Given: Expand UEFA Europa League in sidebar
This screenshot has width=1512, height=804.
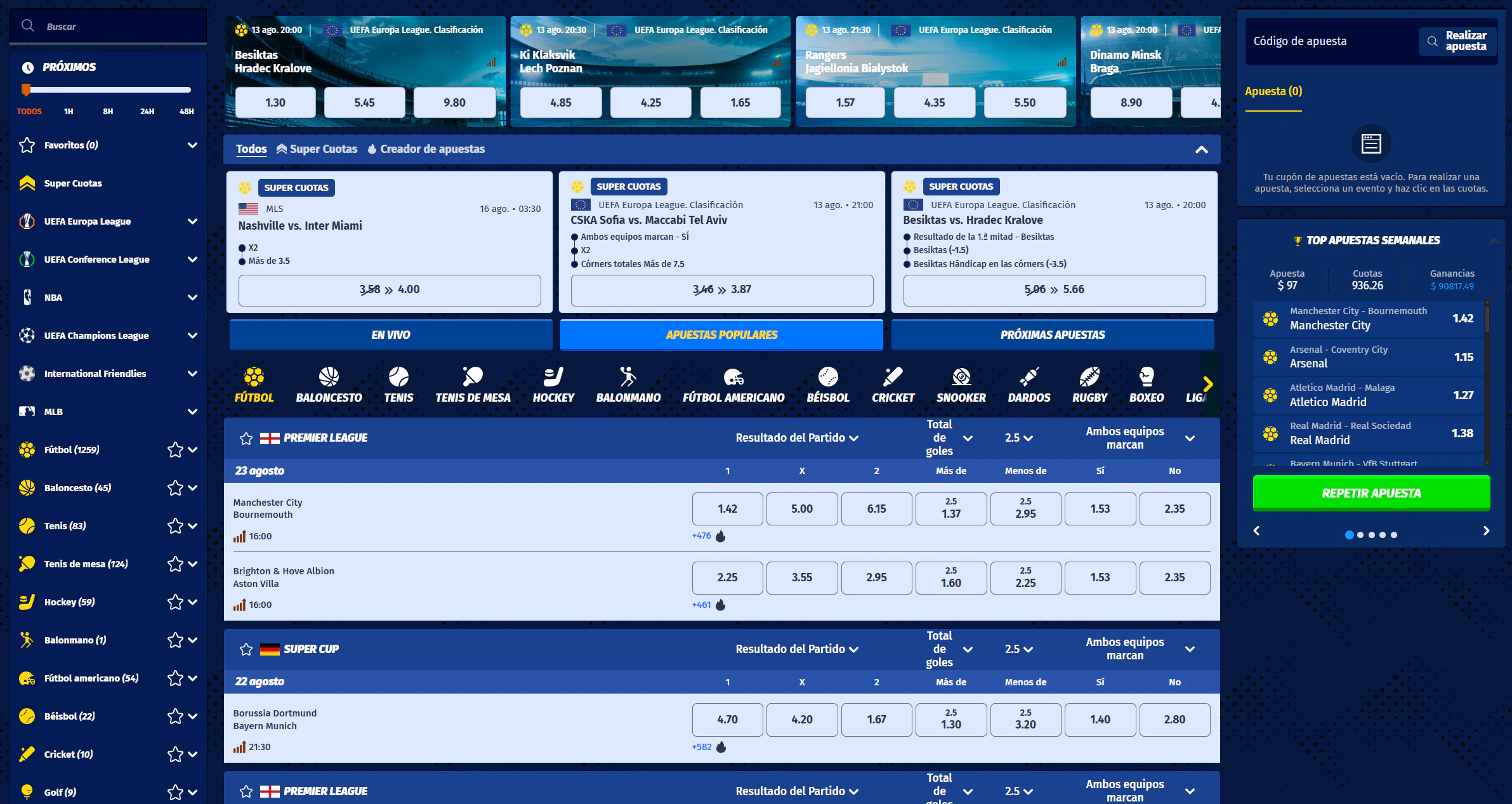Looking at the screenshot, I should (x=192, y=221).
